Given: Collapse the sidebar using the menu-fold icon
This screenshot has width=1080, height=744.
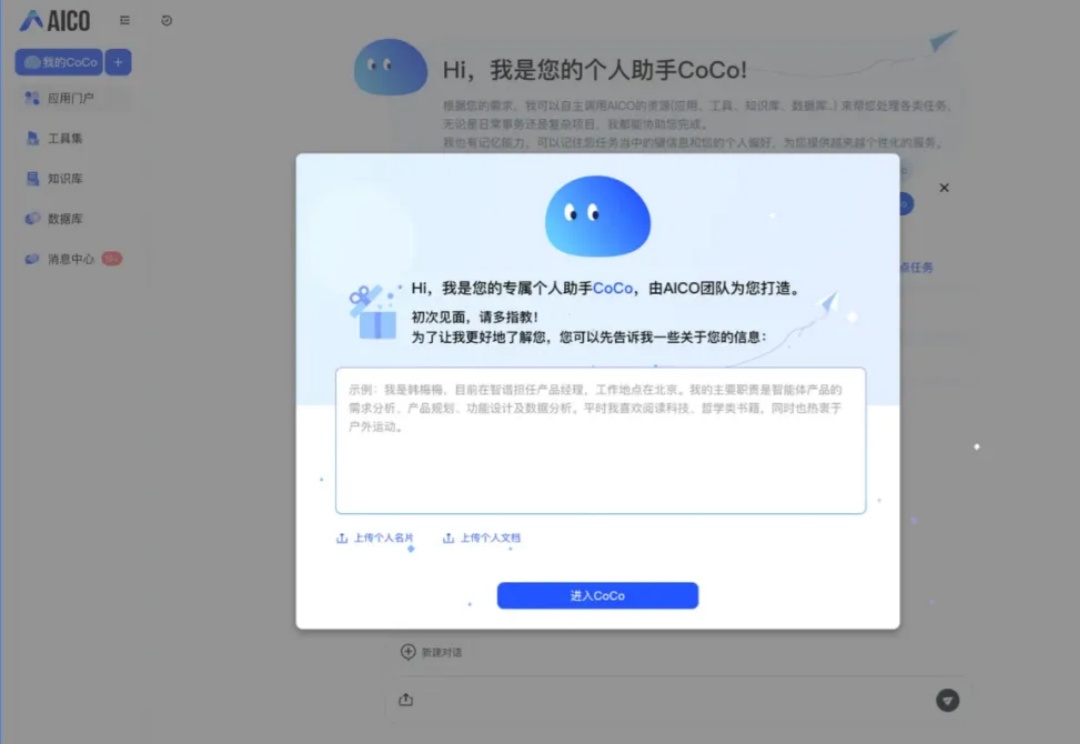Looking at the screenshot, I should point(125,21).
